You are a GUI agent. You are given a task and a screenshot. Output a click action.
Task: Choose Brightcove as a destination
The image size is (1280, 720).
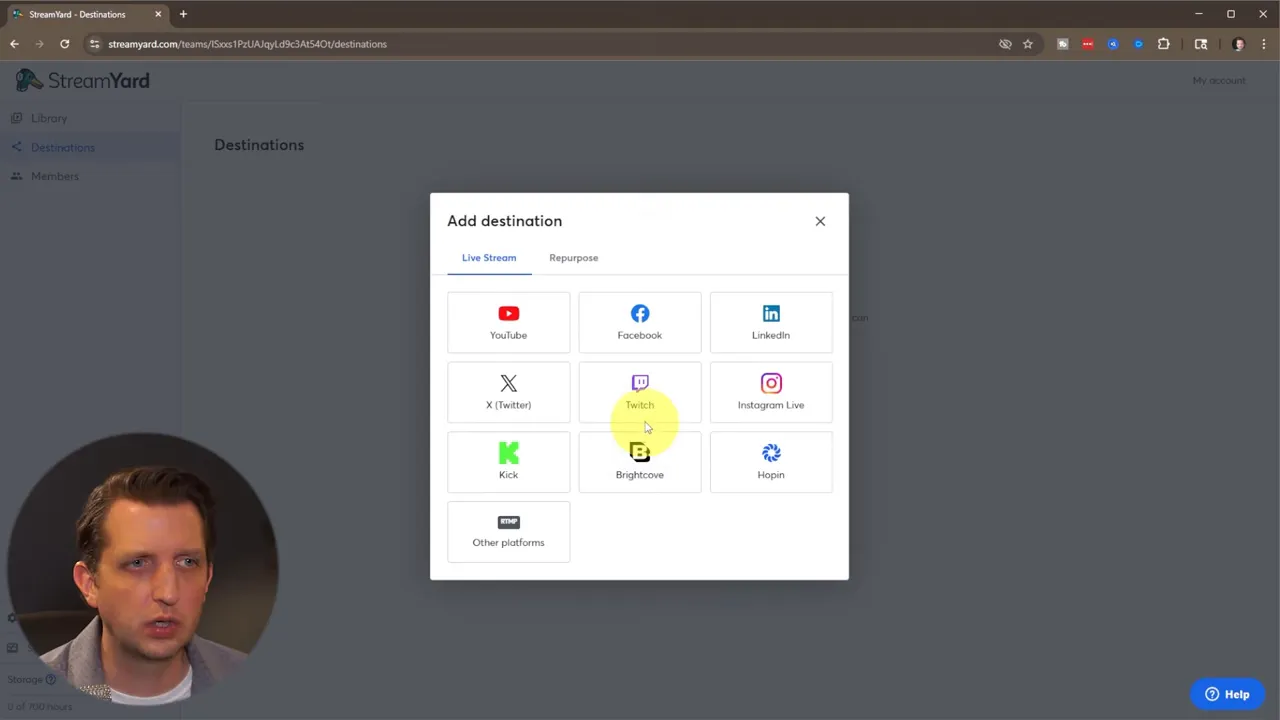[x=639, y=461]
